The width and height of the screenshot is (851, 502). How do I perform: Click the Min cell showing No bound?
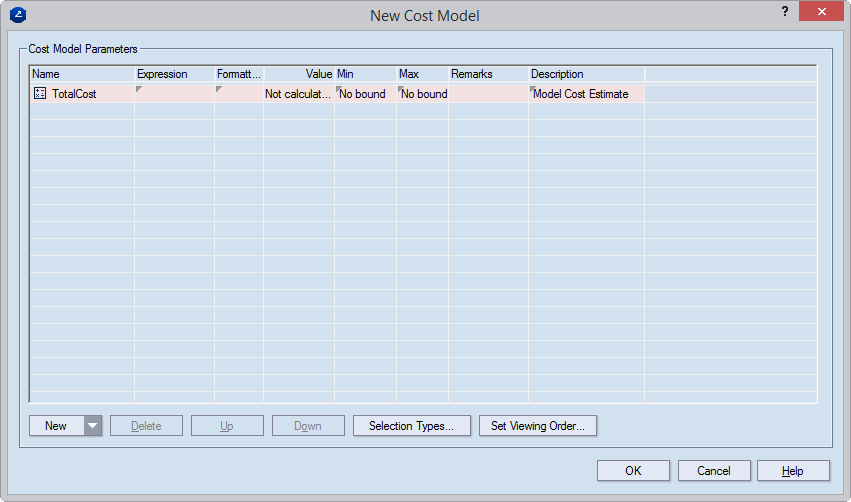[x=365, y=94]
